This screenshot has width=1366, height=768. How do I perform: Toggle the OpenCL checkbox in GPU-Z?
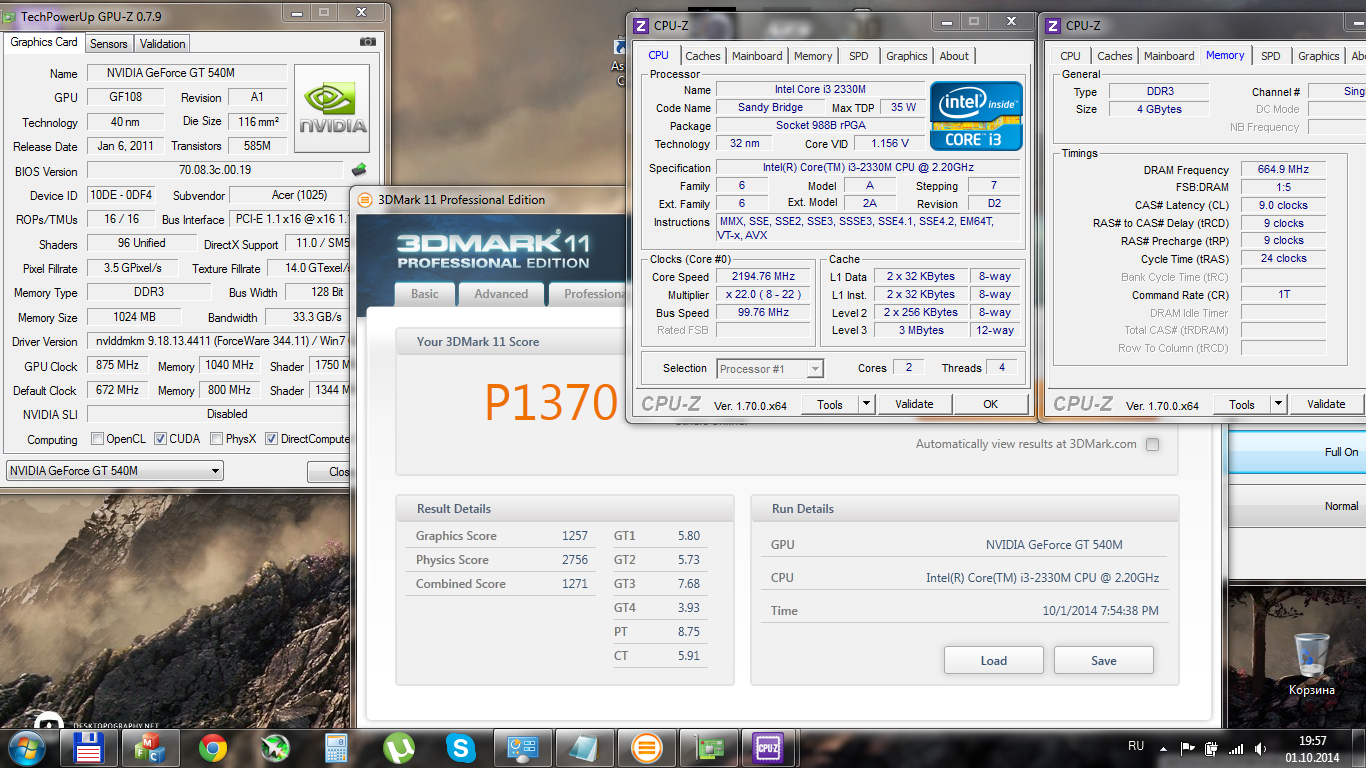97,439
